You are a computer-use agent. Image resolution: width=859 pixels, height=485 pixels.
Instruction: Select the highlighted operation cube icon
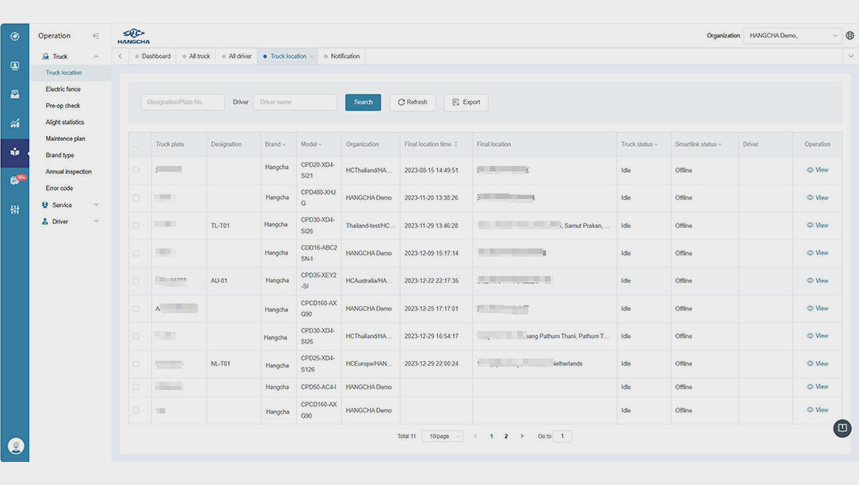(x=15, y=152)
